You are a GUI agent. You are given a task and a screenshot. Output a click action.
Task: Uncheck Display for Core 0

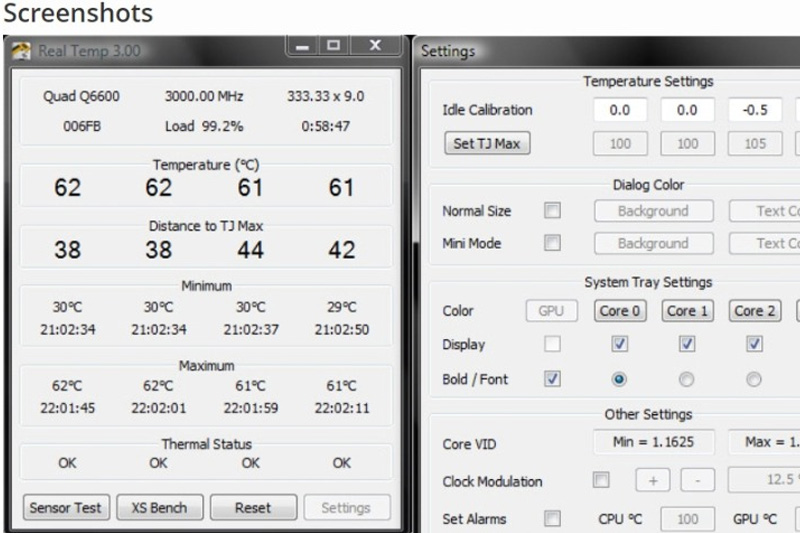click(619, 344)
